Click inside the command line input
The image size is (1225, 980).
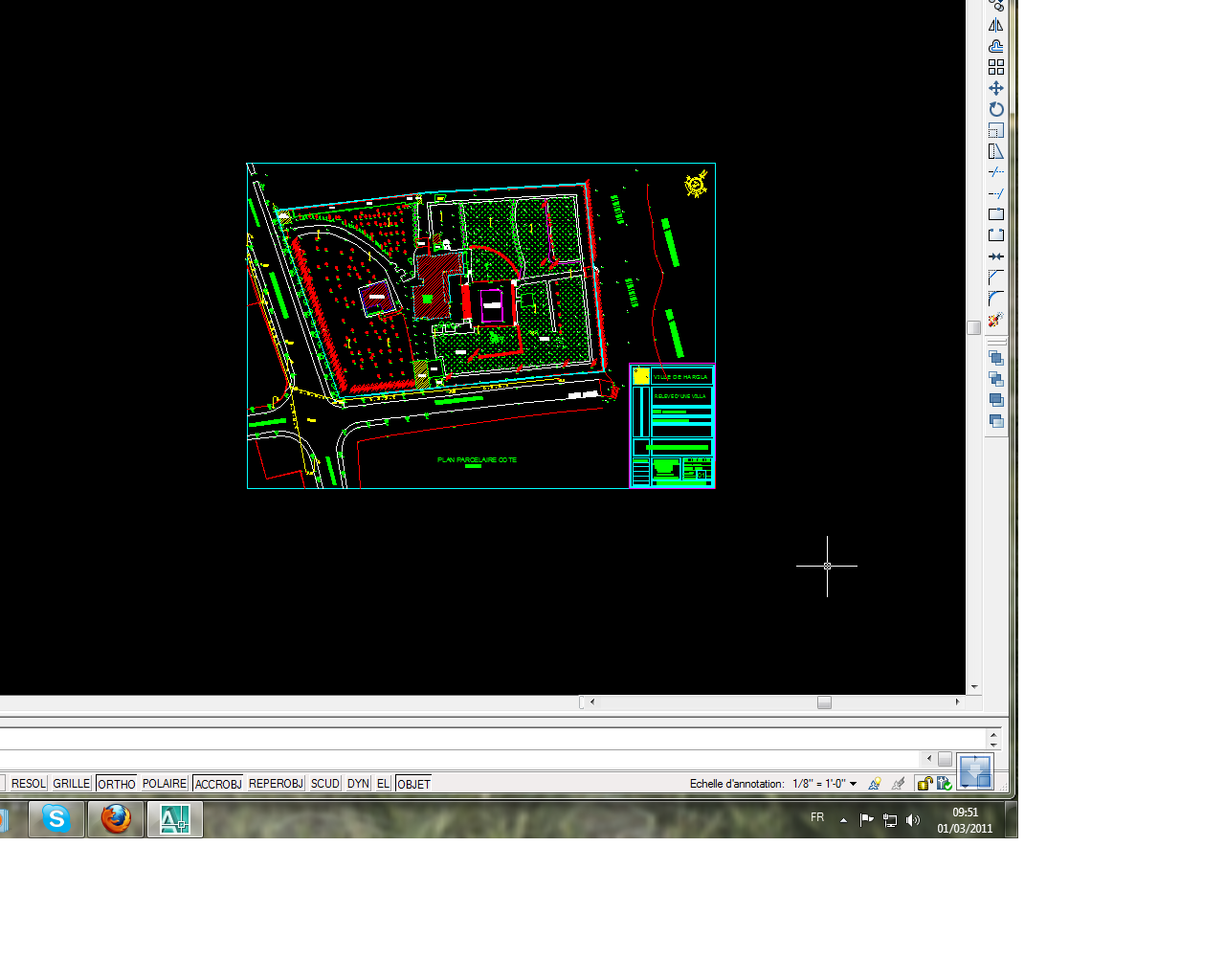(x=459, y=759)
